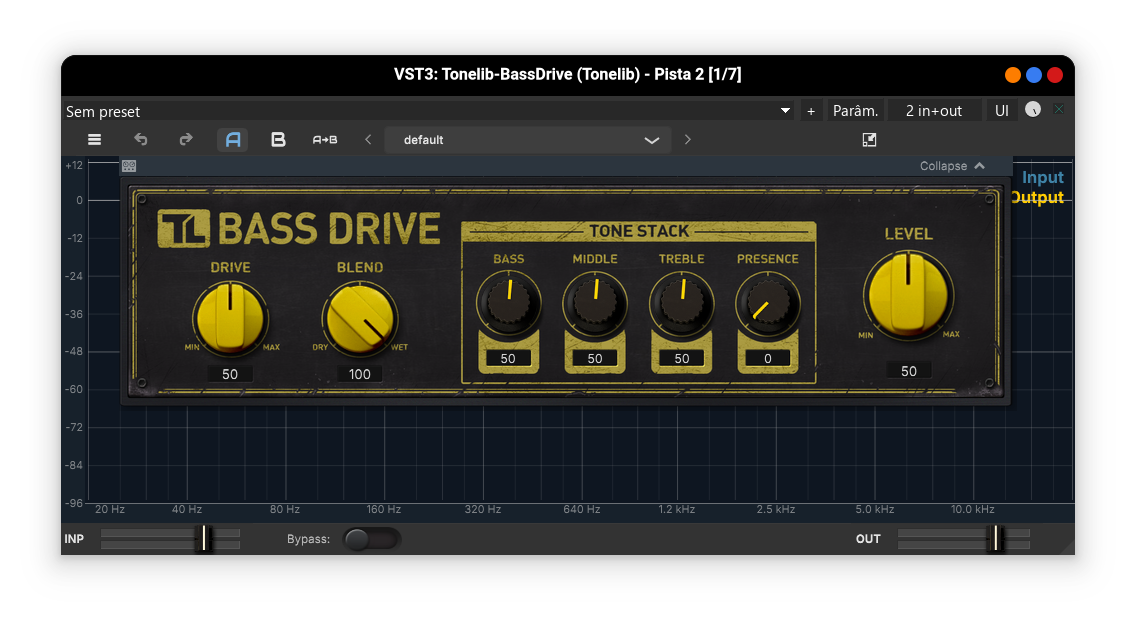Click the 2 in+out routing button
This screenshot has height=622, width=1136.
pos(934,110)
